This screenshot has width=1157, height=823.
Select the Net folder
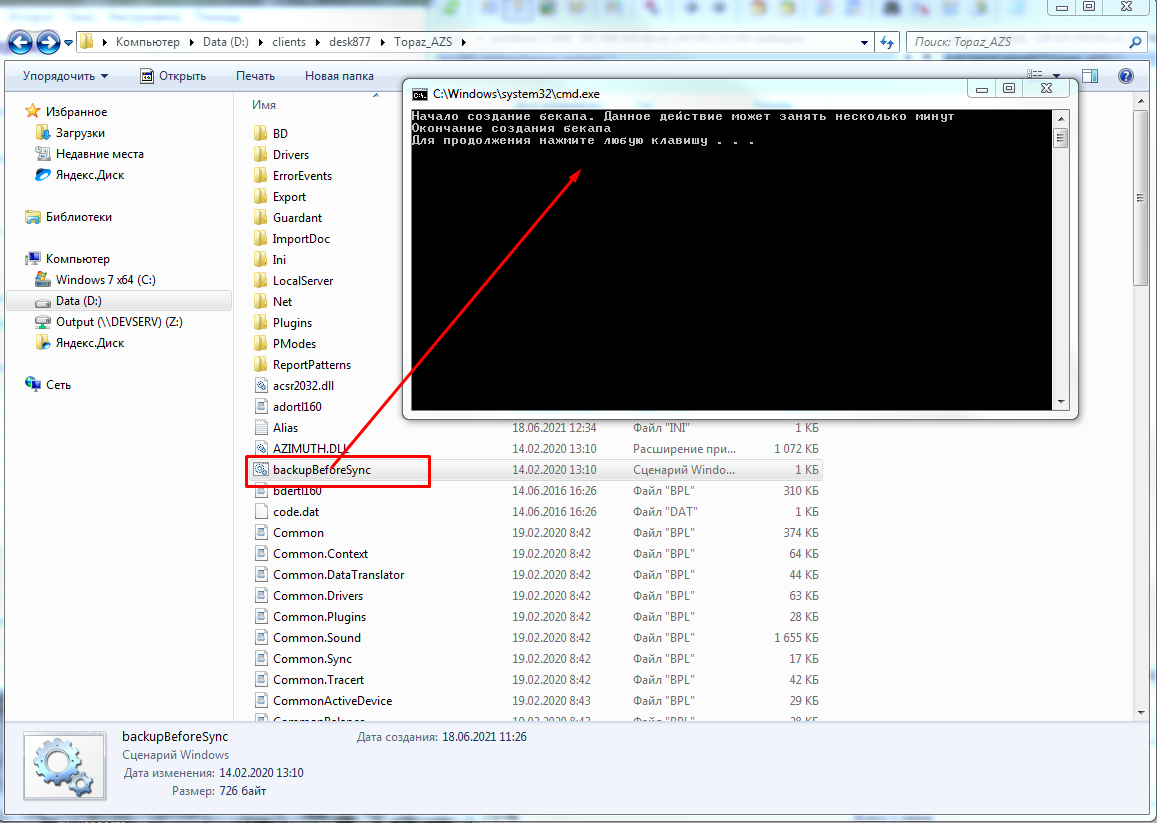282,302
